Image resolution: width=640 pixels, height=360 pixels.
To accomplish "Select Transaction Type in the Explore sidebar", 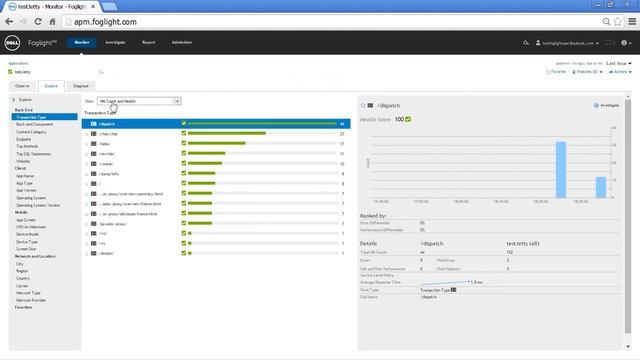I will click(x=44, y=117).
